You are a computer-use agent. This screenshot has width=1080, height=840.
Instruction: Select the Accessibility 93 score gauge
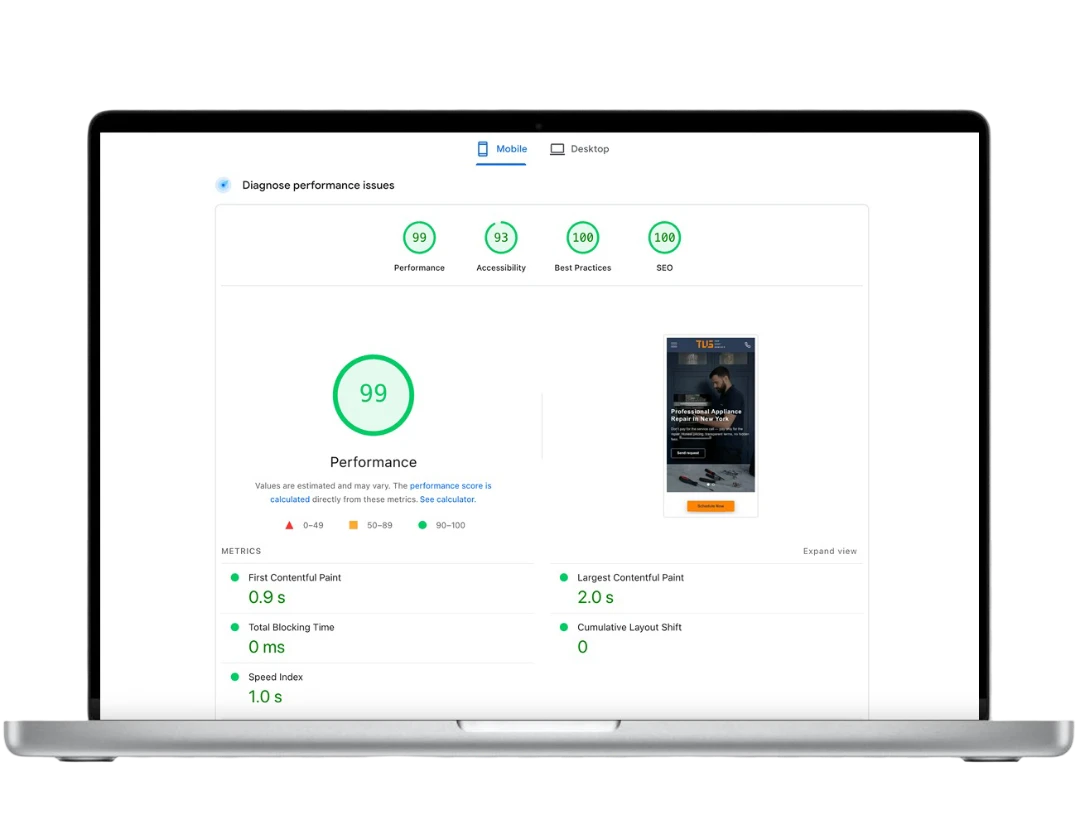[x=501, y=238]
